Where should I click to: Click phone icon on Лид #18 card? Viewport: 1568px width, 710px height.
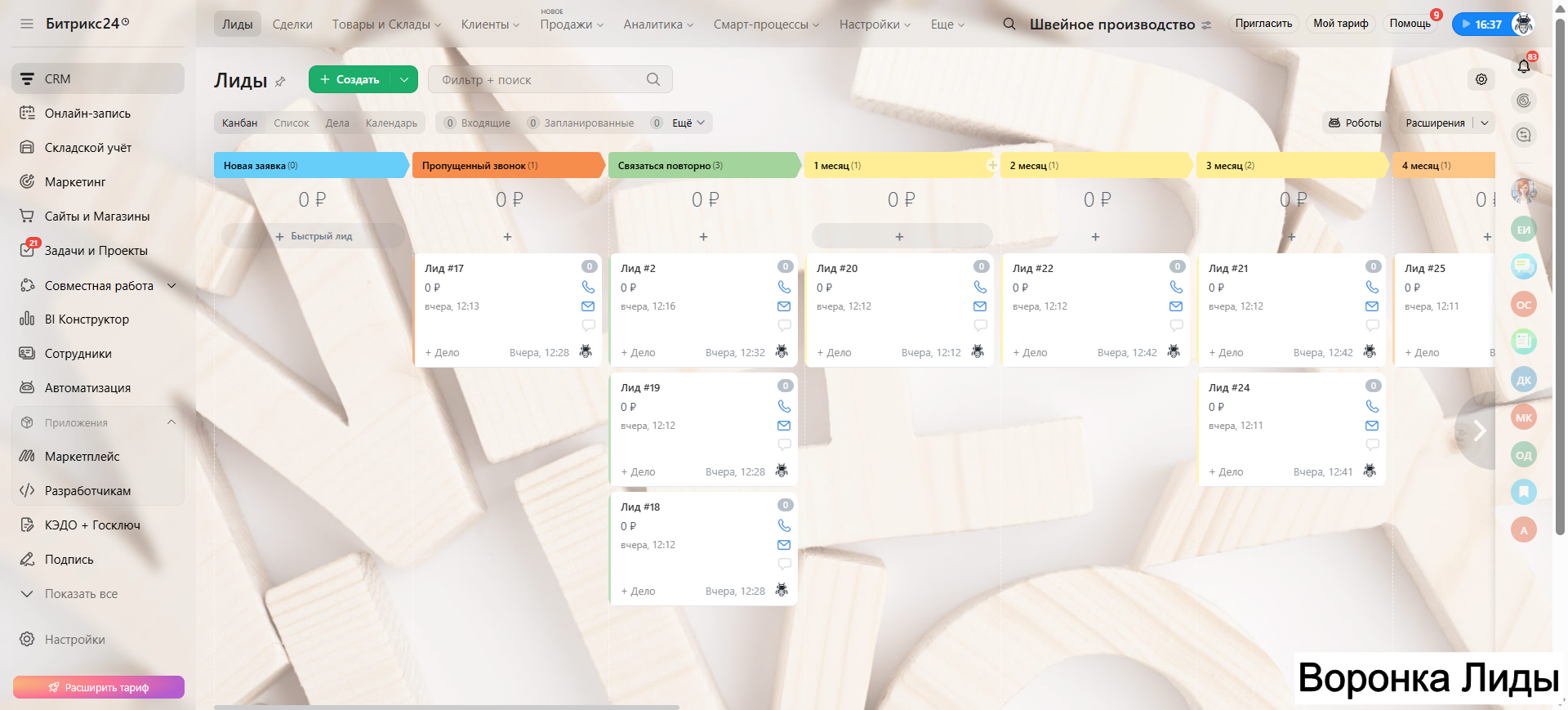click(x=784, y=525)
